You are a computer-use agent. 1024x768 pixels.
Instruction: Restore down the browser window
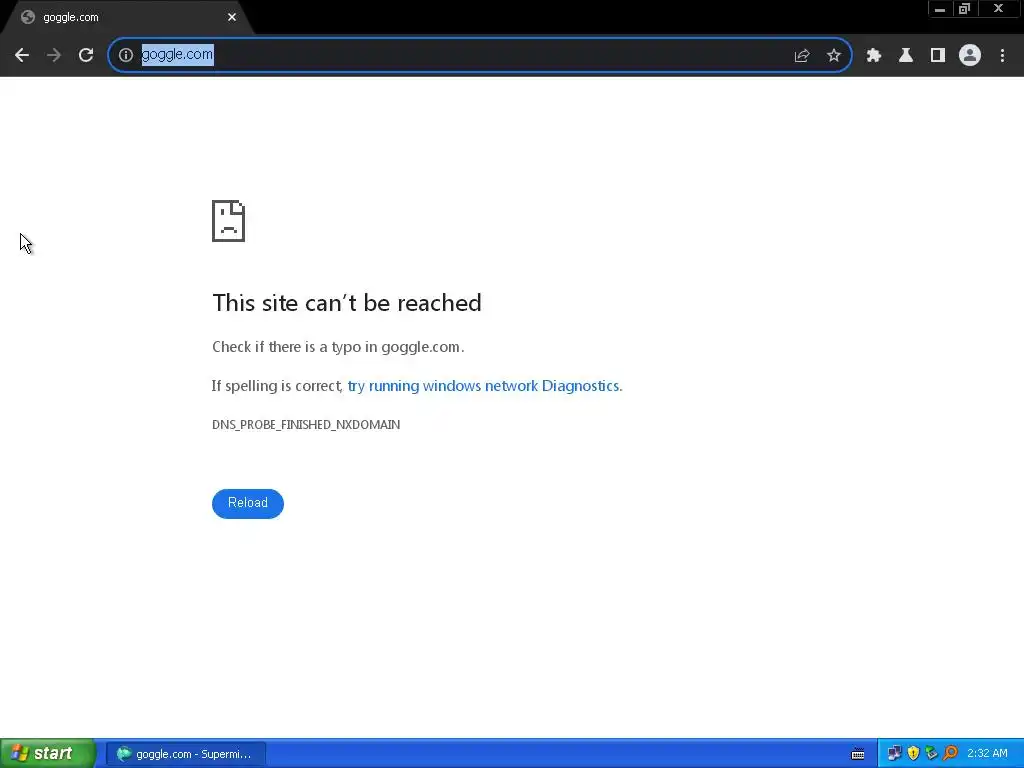coord(964,9)
